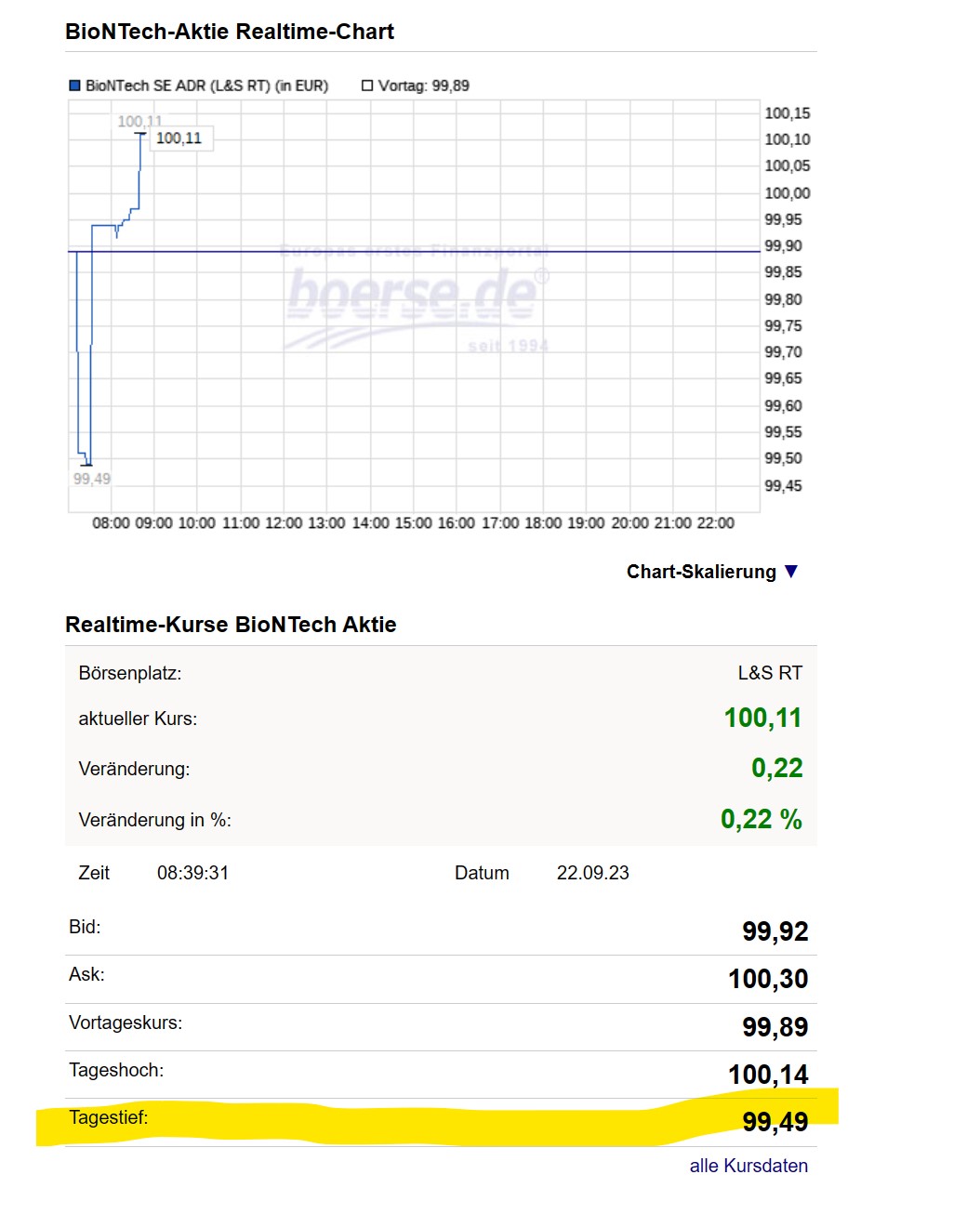980x1214 pixels.
Task: Click the '15:00' time axis label
Action: click(x=413, y=523)
